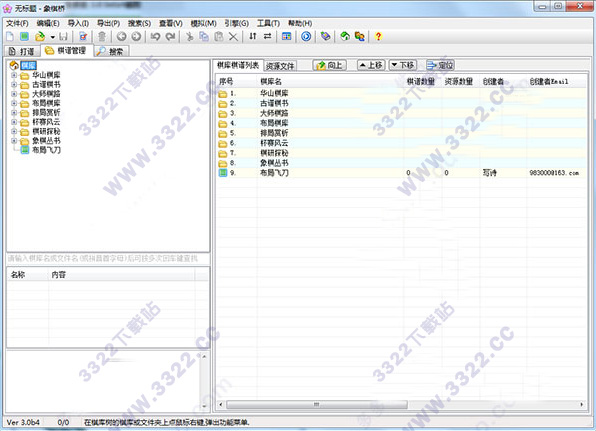Expand the 华山棋库 tree node
This screenshot has height=431, width=596.
[x=14, y=75]
